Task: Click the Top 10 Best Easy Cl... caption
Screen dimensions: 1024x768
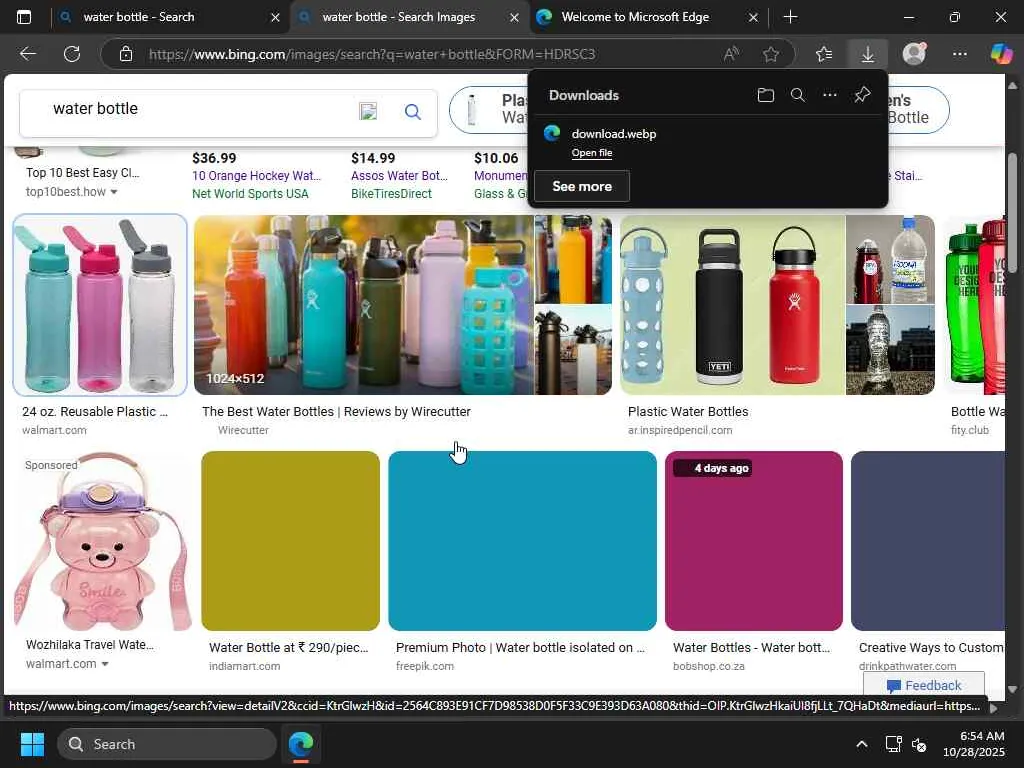Action: [x=83, y=173]
